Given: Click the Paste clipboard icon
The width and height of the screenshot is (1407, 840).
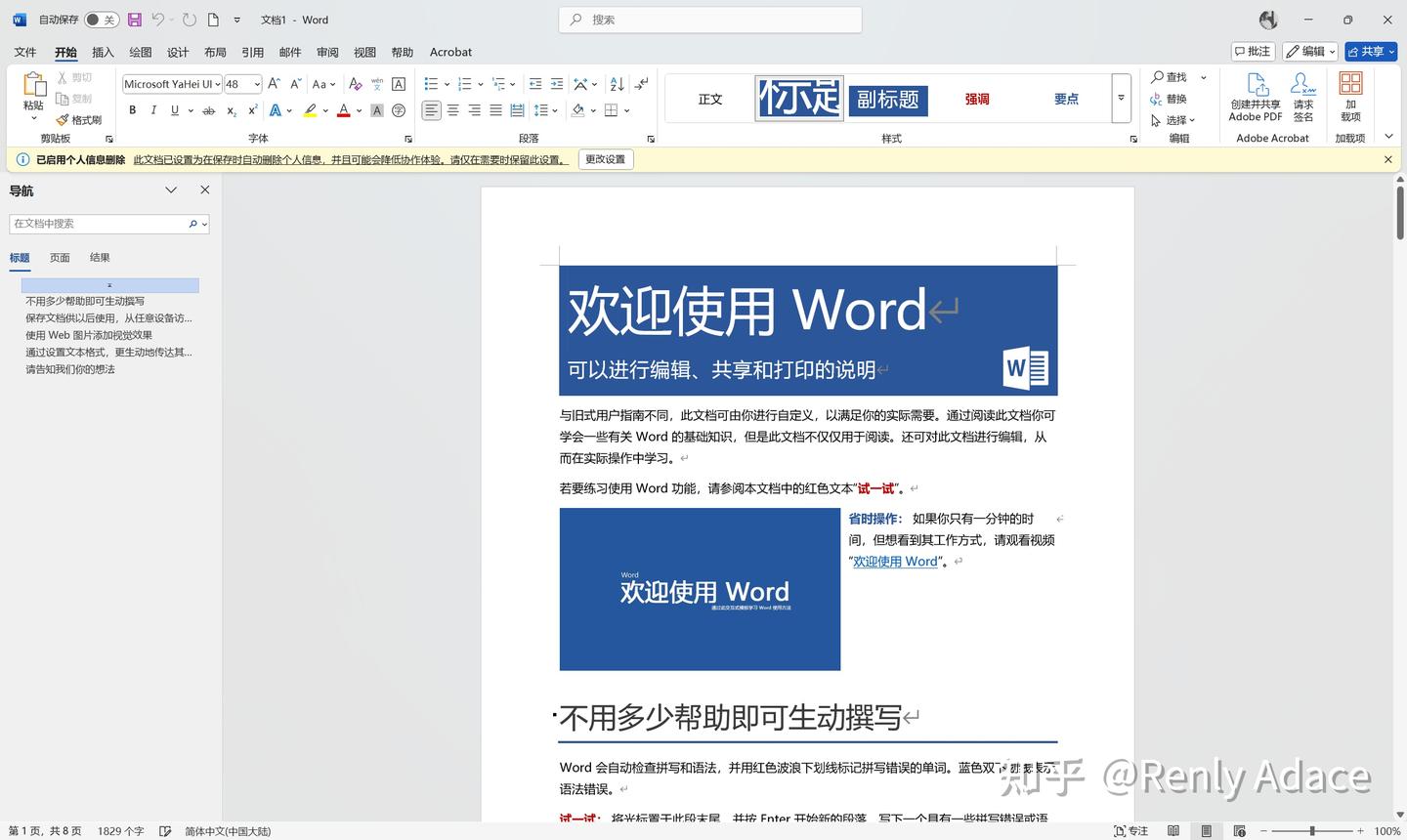Looking at the screenshot, I should point(33,85).
